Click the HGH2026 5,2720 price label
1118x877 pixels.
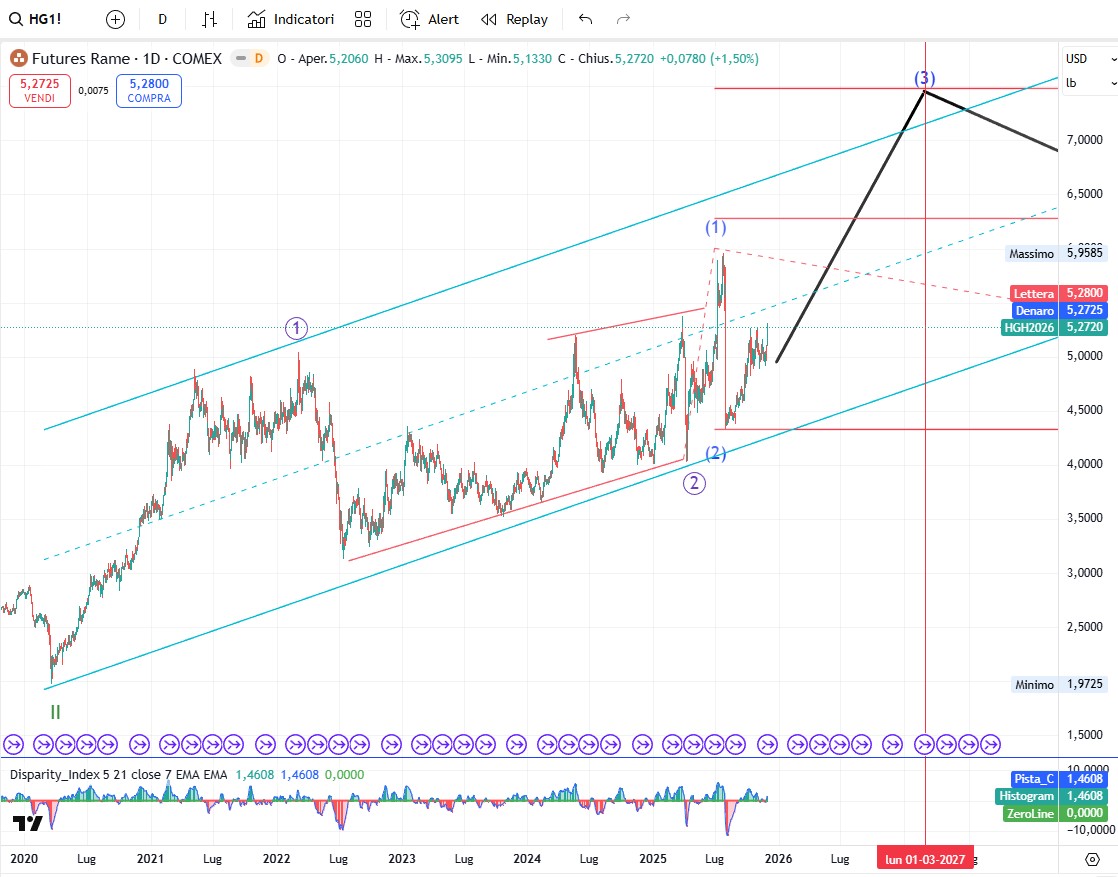point(1055,327)
